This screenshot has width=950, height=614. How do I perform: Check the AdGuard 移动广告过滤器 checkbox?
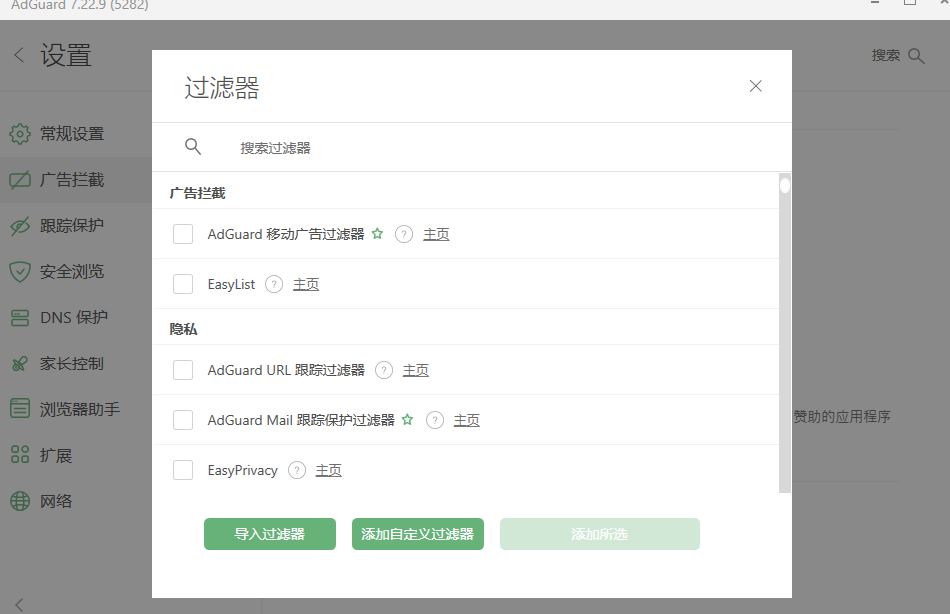[x=183, y=234]
